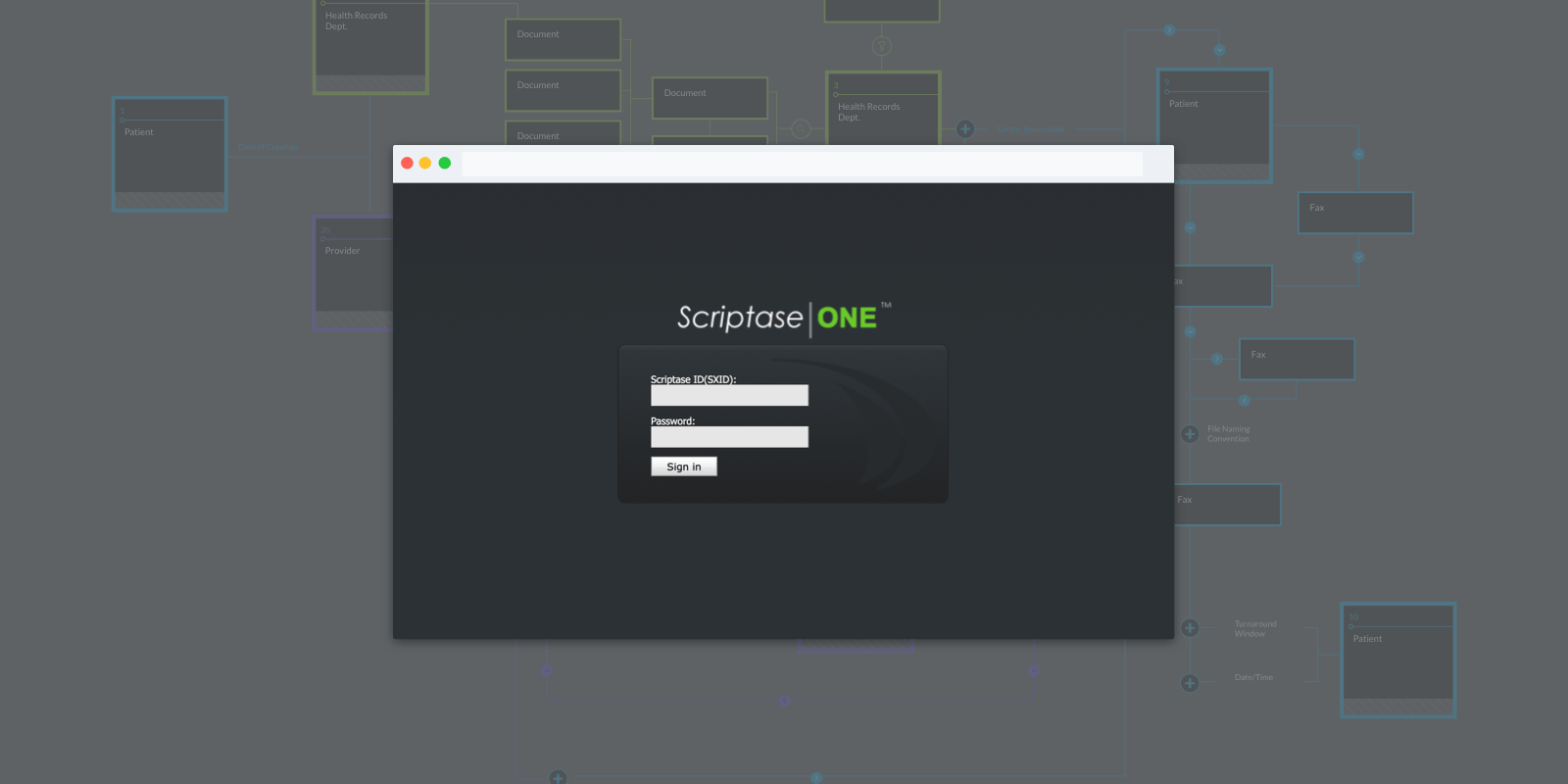
Task: Click plus icon beside Date/Time label
Action: tap(1190, 683)
